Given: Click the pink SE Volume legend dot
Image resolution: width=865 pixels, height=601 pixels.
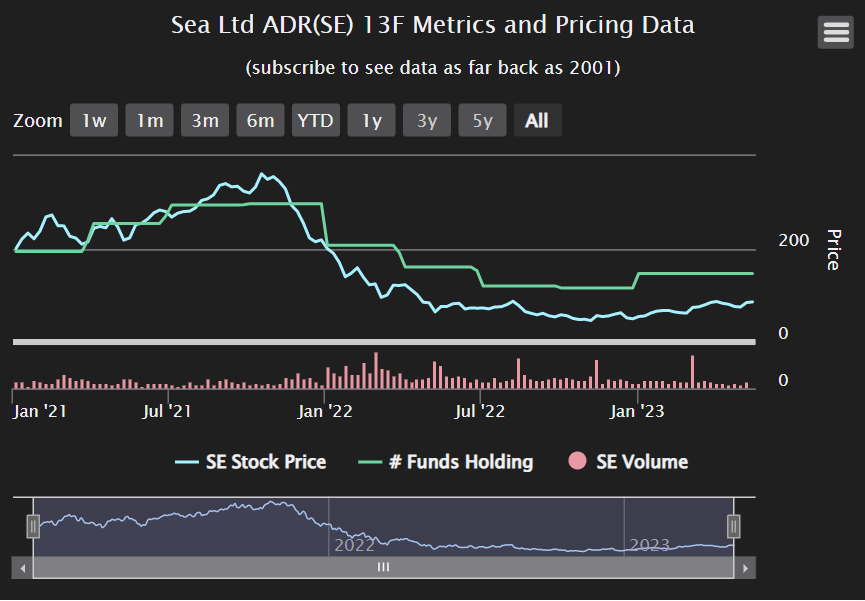Looking at the screenshot, I should click(x=577, y=462).
